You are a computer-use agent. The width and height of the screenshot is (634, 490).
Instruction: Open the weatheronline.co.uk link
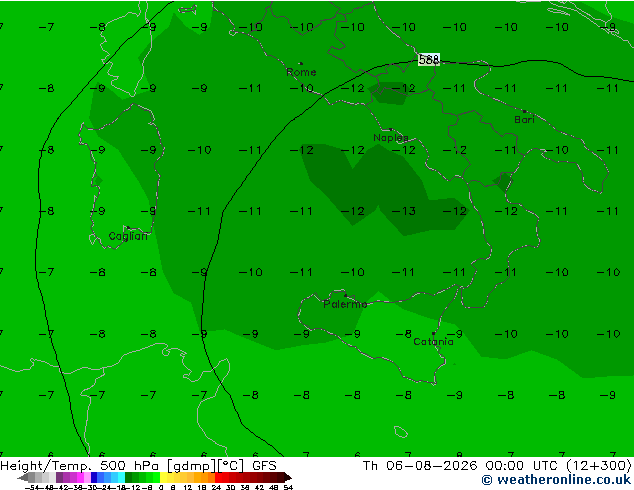556,480
